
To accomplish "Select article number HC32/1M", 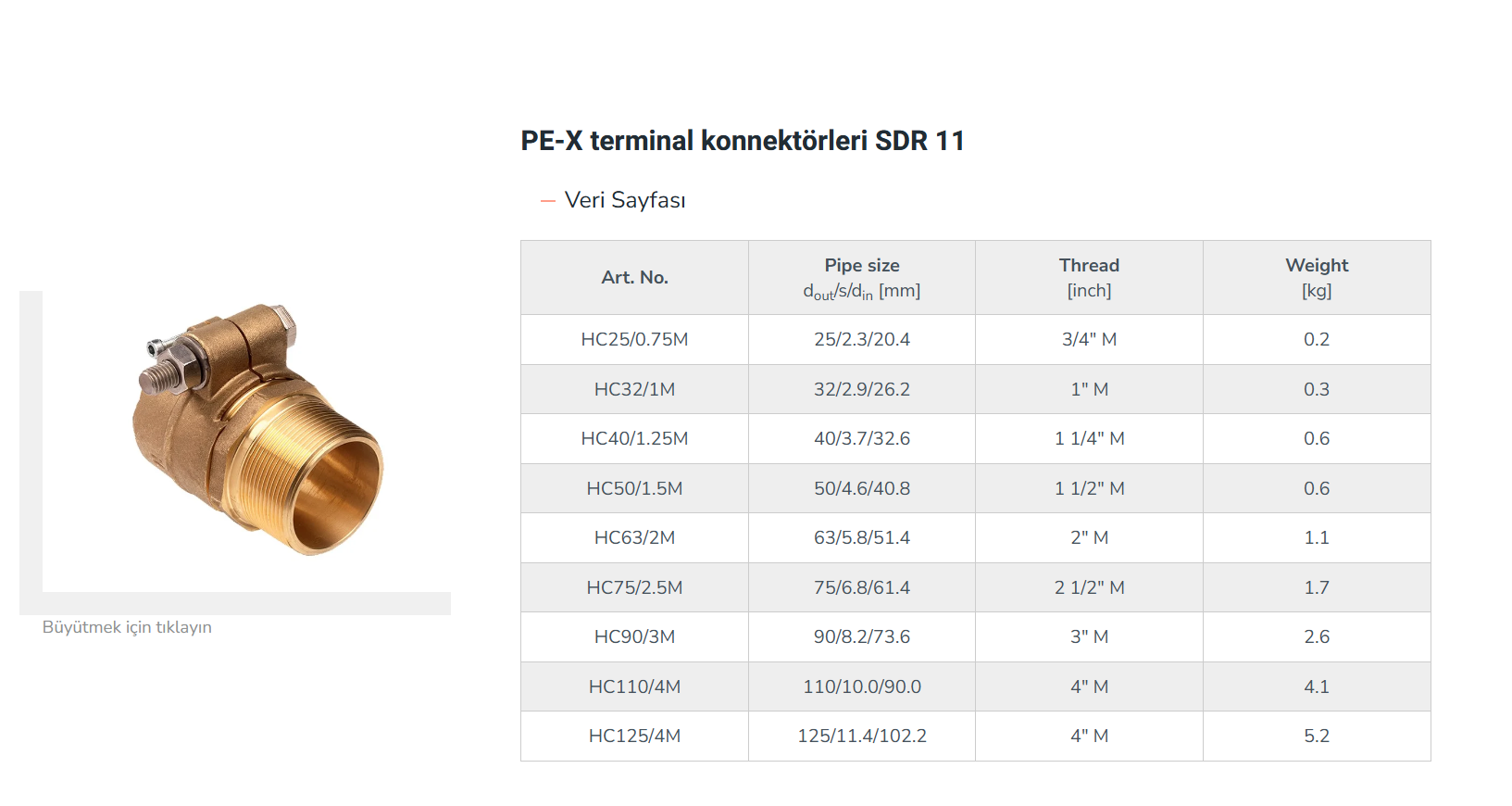I will [634, 389].
